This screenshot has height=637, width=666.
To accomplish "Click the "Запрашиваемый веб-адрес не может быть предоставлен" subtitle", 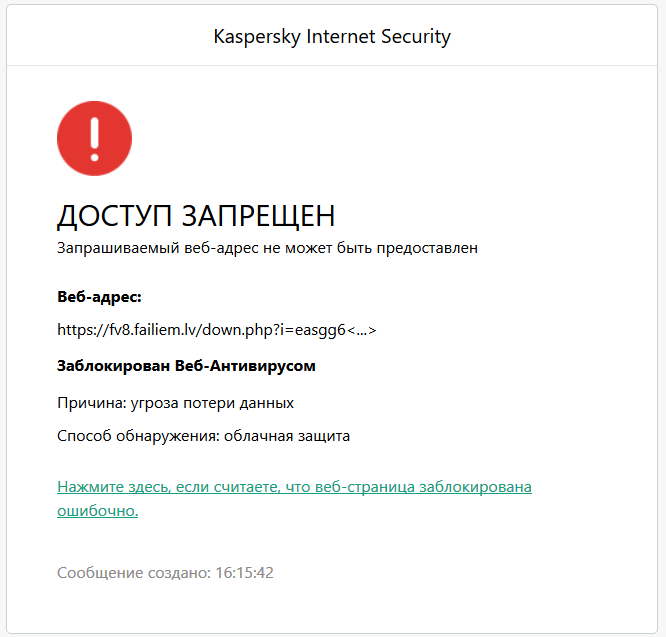I will click(x=267, y=247).
